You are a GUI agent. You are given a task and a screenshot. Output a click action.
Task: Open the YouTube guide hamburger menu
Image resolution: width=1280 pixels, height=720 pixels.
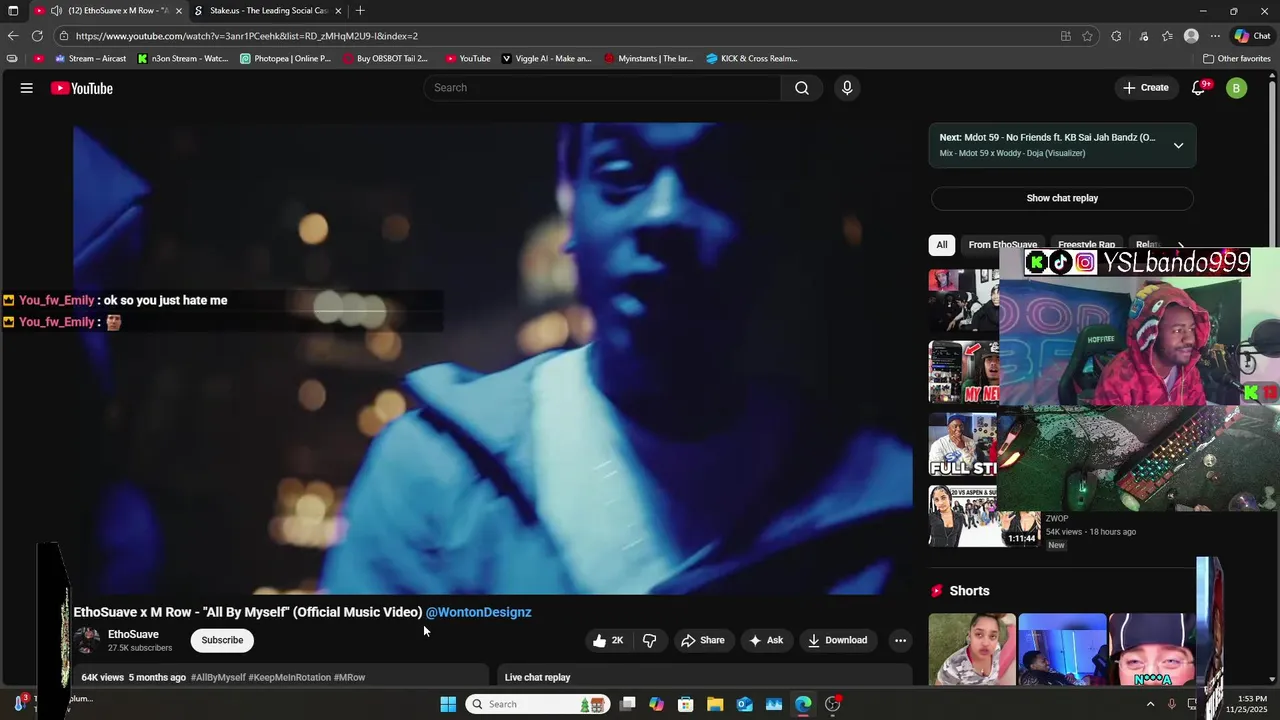27,88
